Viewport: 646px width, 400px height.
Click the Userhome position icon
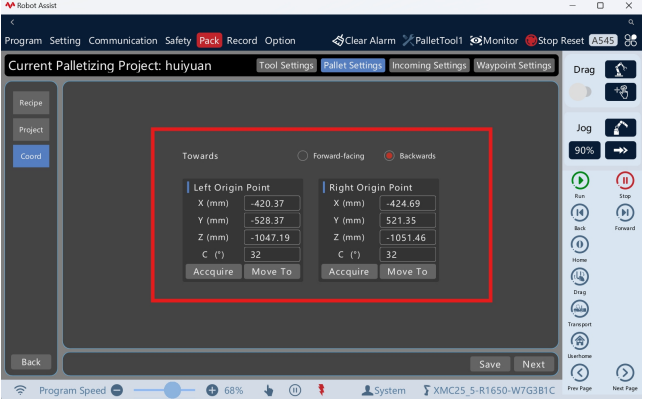580,342
